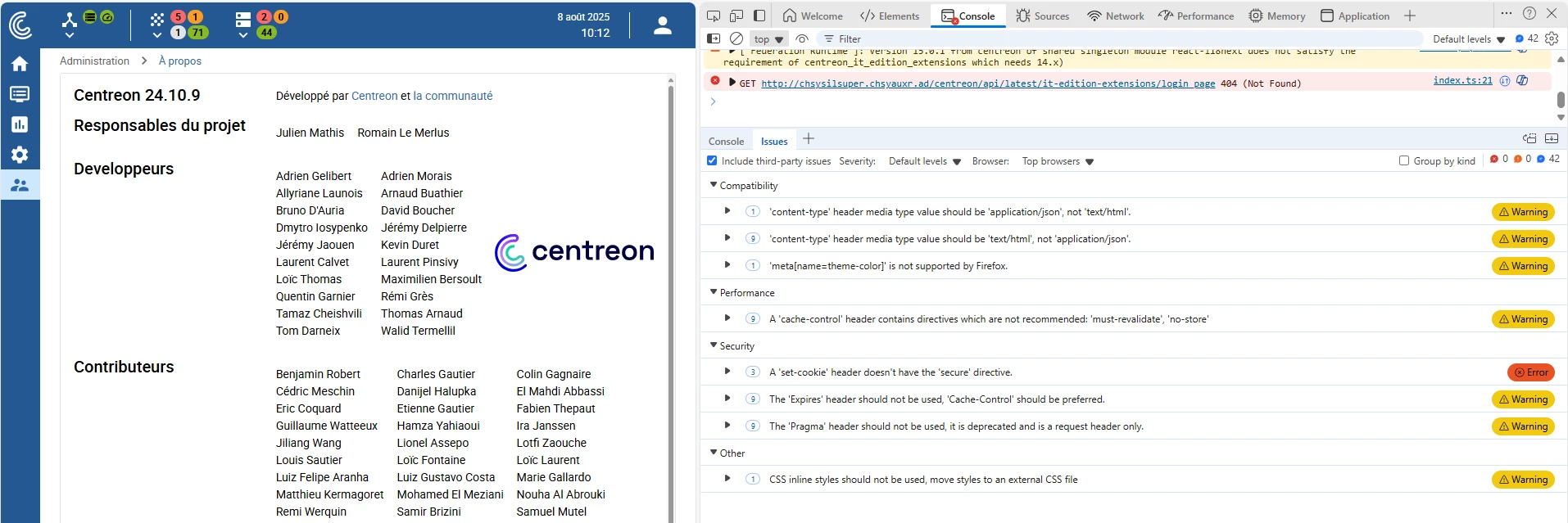The image size is (1568, 523).
Task: Click the red critical services badge 5
Action: pos(178,16)
